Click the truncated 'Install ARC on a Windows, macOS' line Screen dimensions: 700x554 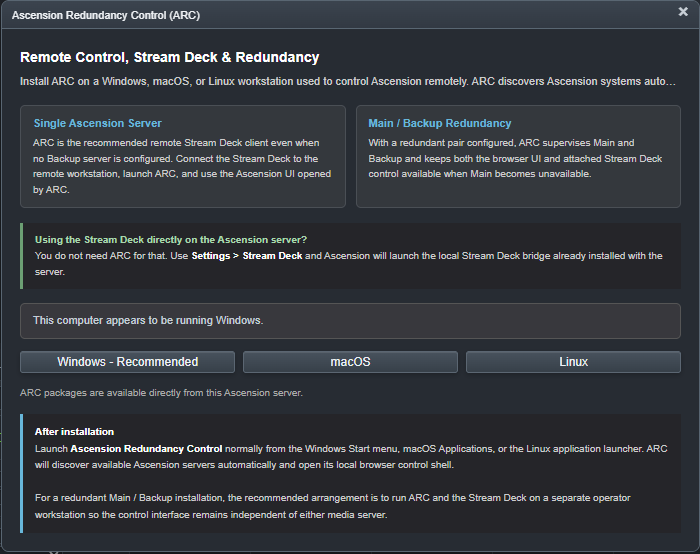(348, 81)
